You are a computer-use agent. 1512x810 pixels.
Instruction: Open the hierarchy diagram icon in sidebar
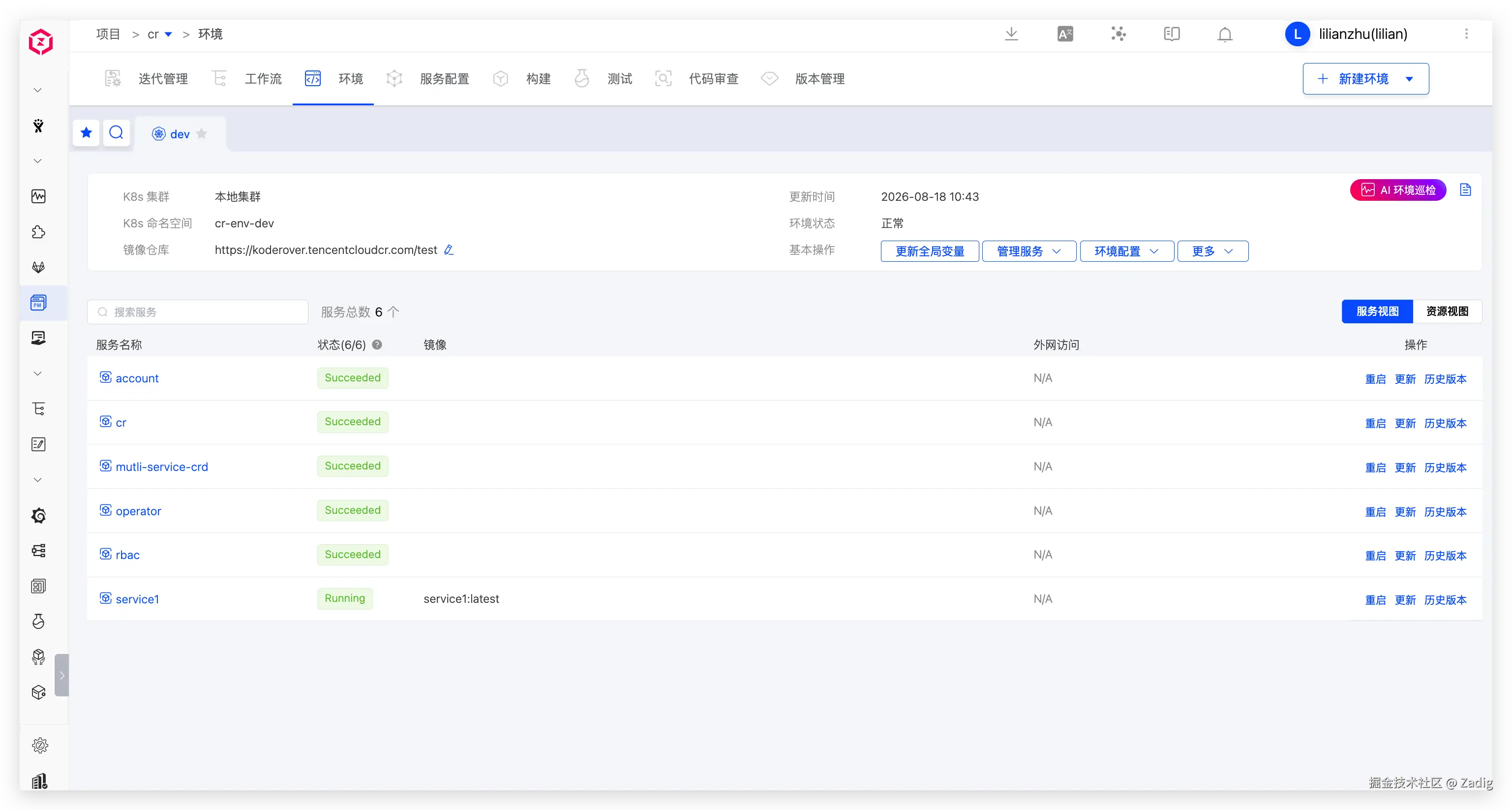point(39,550)
